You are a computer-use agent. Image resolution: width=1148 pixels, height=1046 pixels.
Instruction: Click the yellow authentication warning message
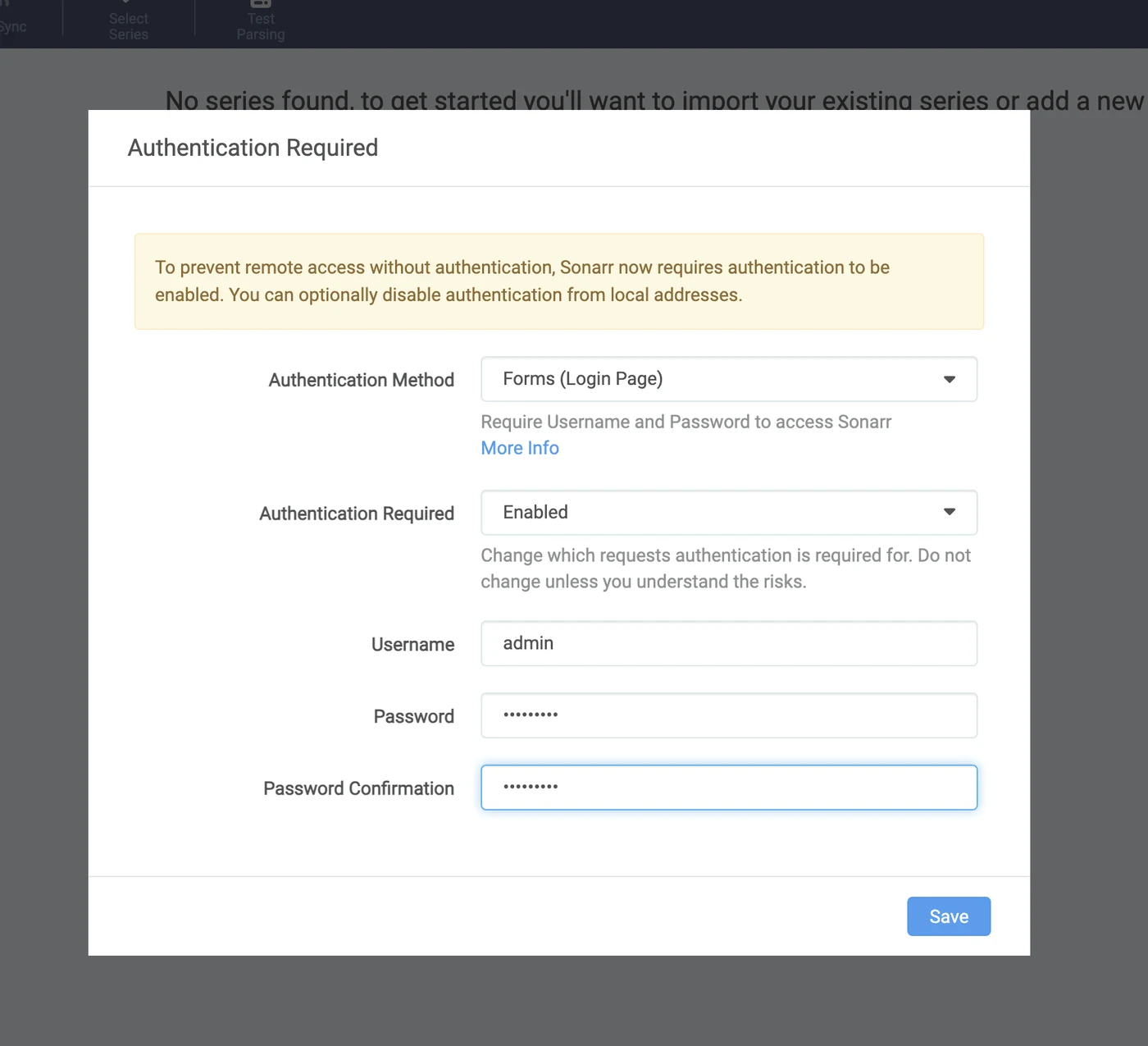click(x=559, y=281)
